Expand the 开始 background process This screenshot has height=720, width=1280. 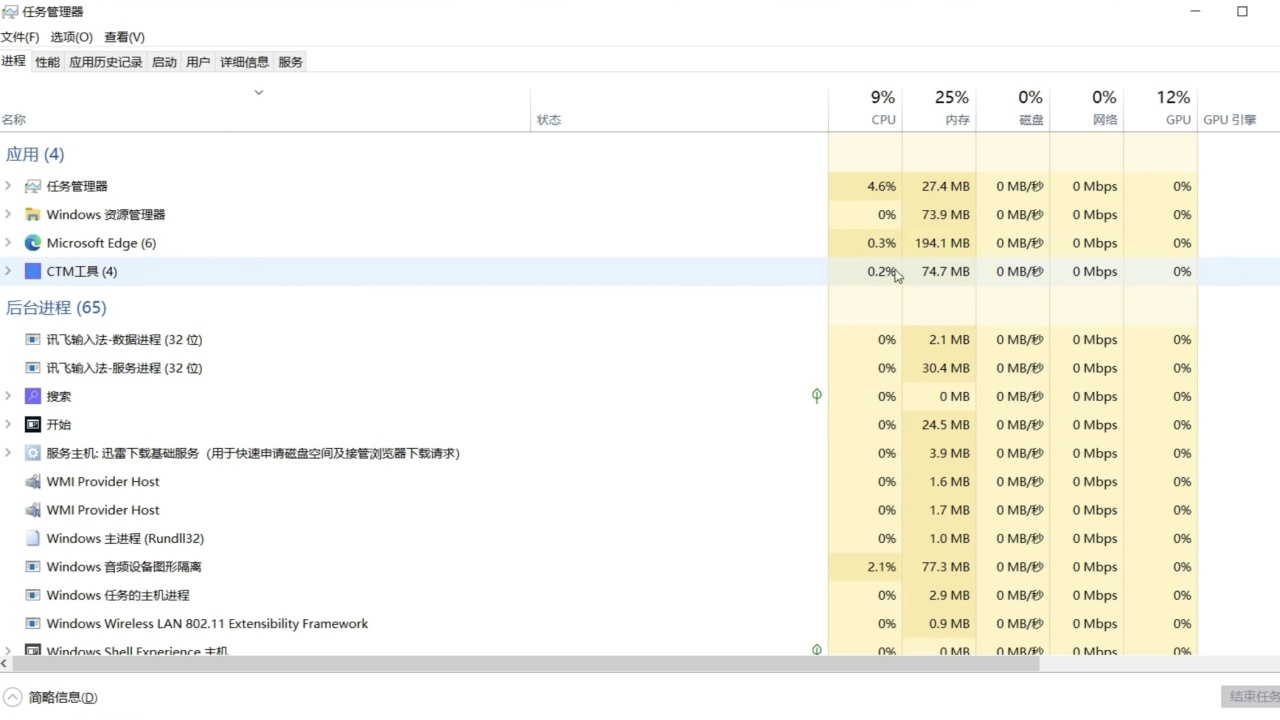(8, 425)
